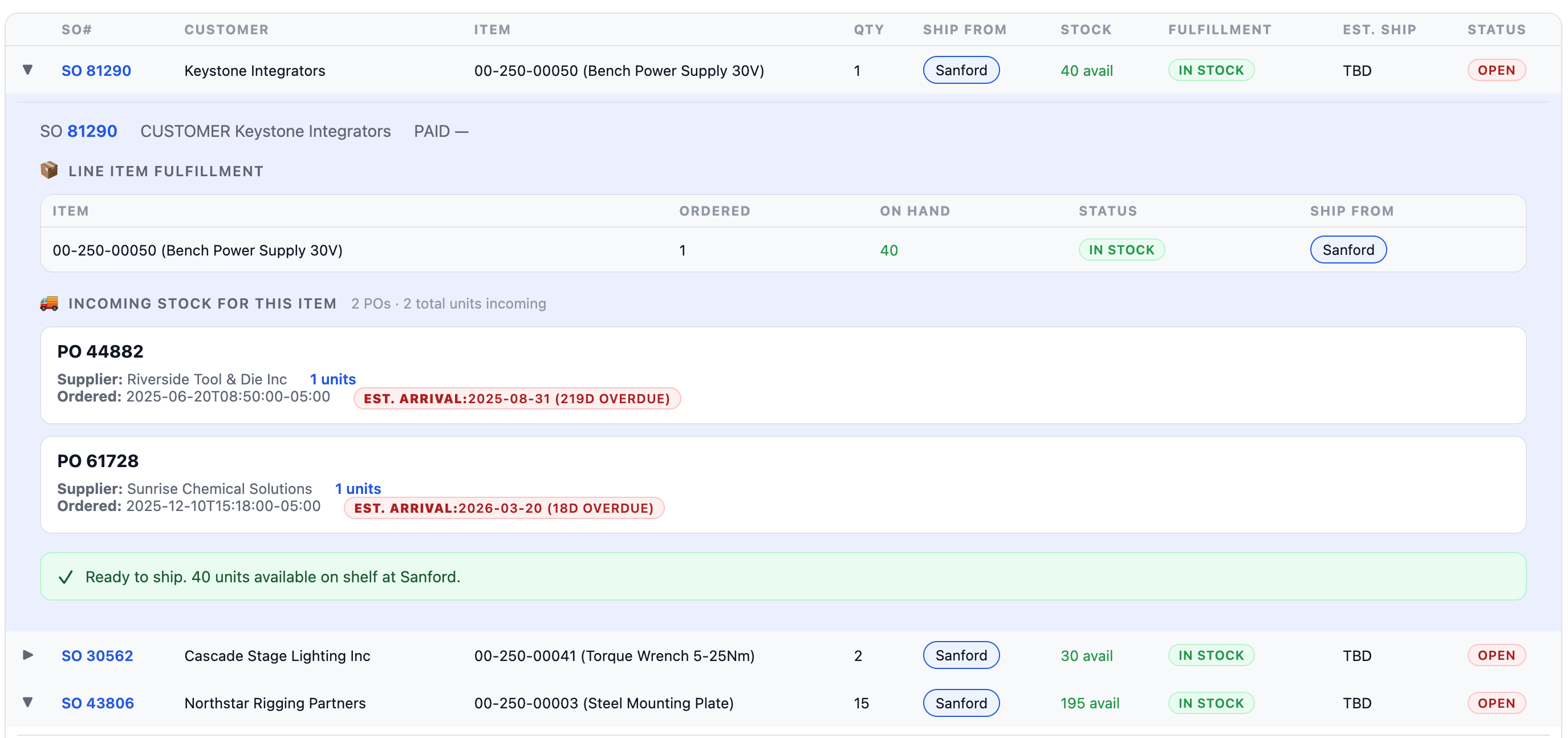
Task: Click the STATUS header in main table
Action: pyautogui.click(x=1496, y=30)
